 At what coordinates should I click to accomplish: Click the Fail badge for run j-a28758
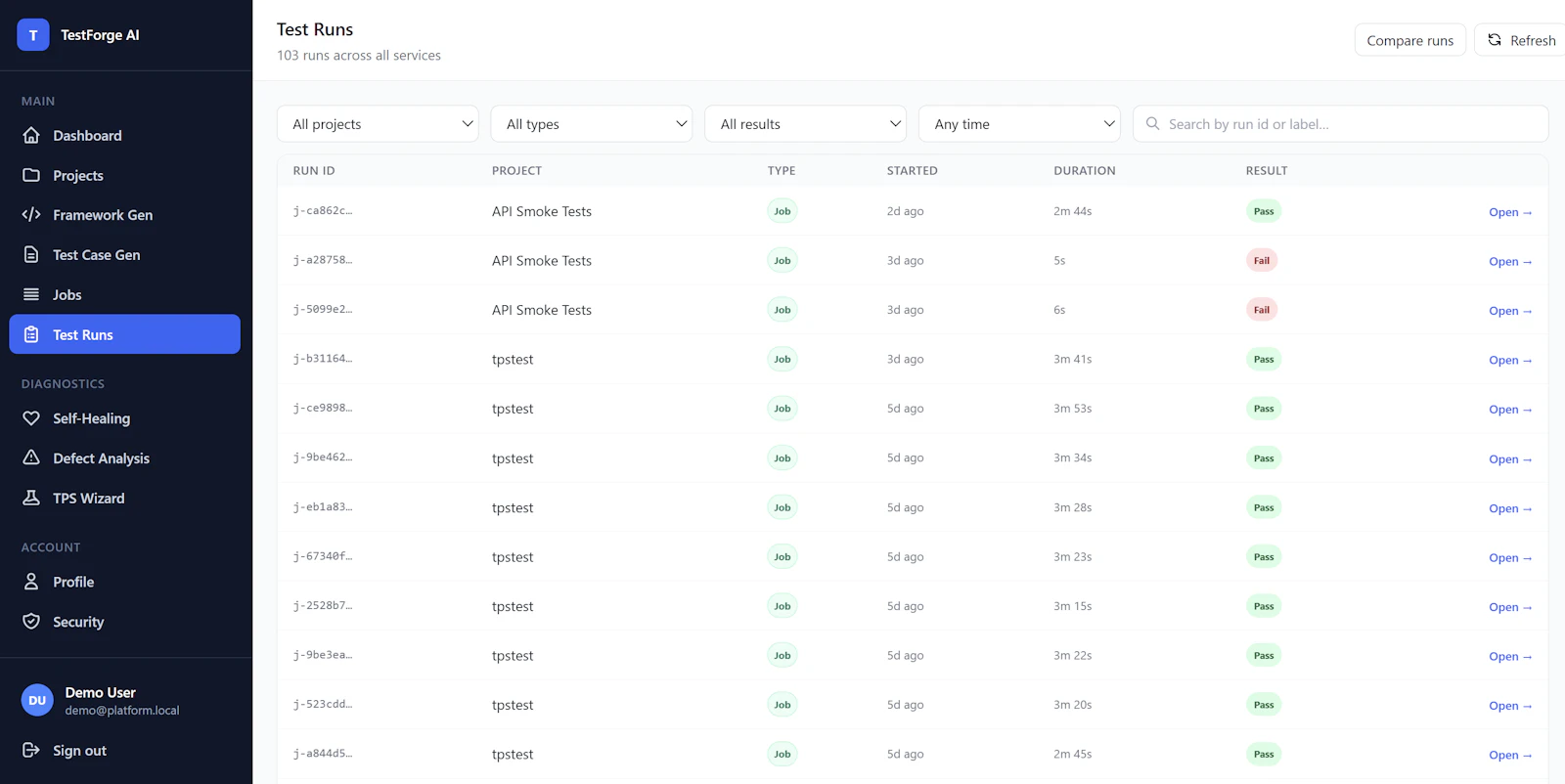[1262, 260]
